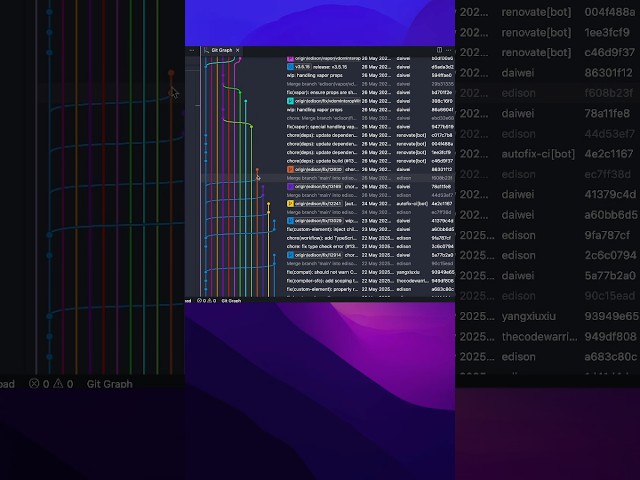The width and height of the screenshot is (640, 480).
Task: Click commit hash bd701f2e
Action: point(442,93)
